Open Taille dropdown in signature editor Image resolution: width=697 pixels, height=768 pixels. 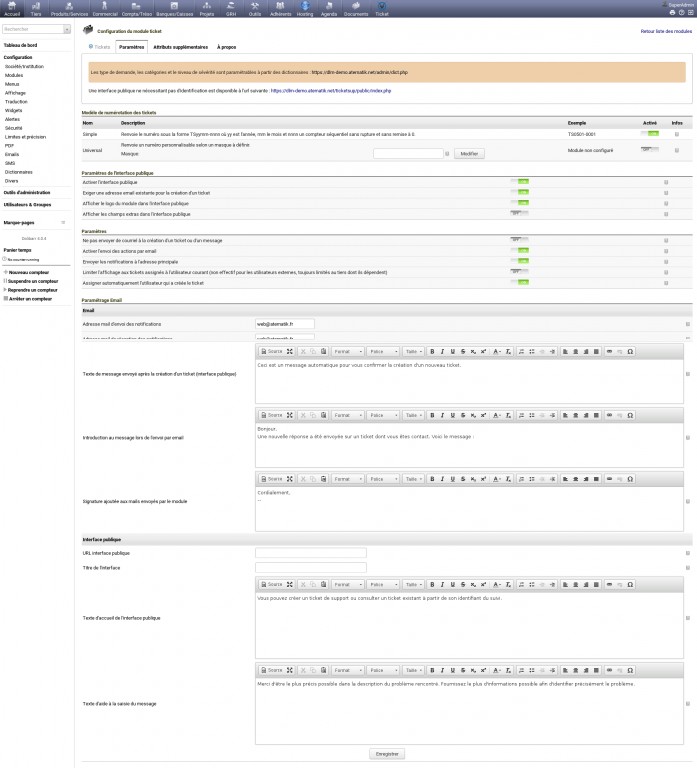[413, 479]
